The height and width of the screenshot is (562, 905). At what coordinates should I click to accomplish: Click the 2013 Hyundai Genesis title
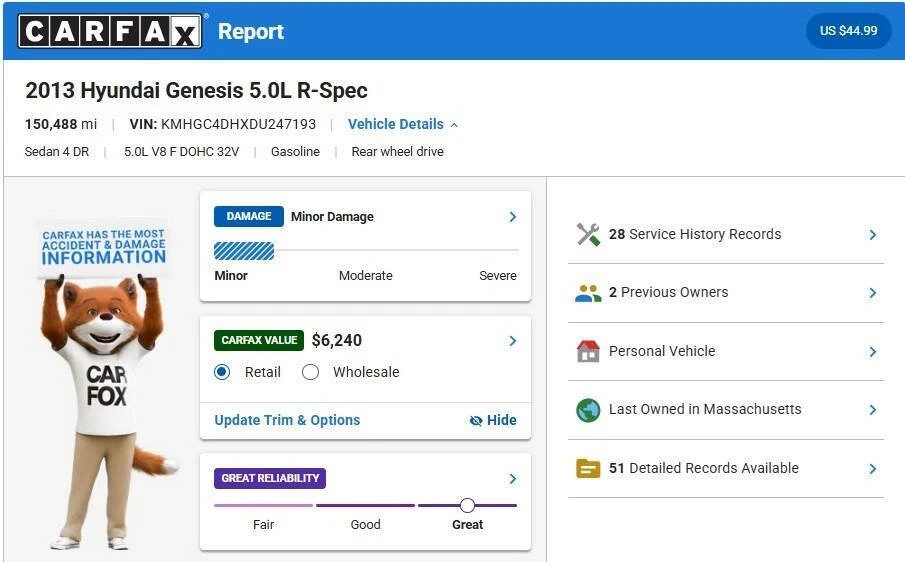tap(196, 91)
